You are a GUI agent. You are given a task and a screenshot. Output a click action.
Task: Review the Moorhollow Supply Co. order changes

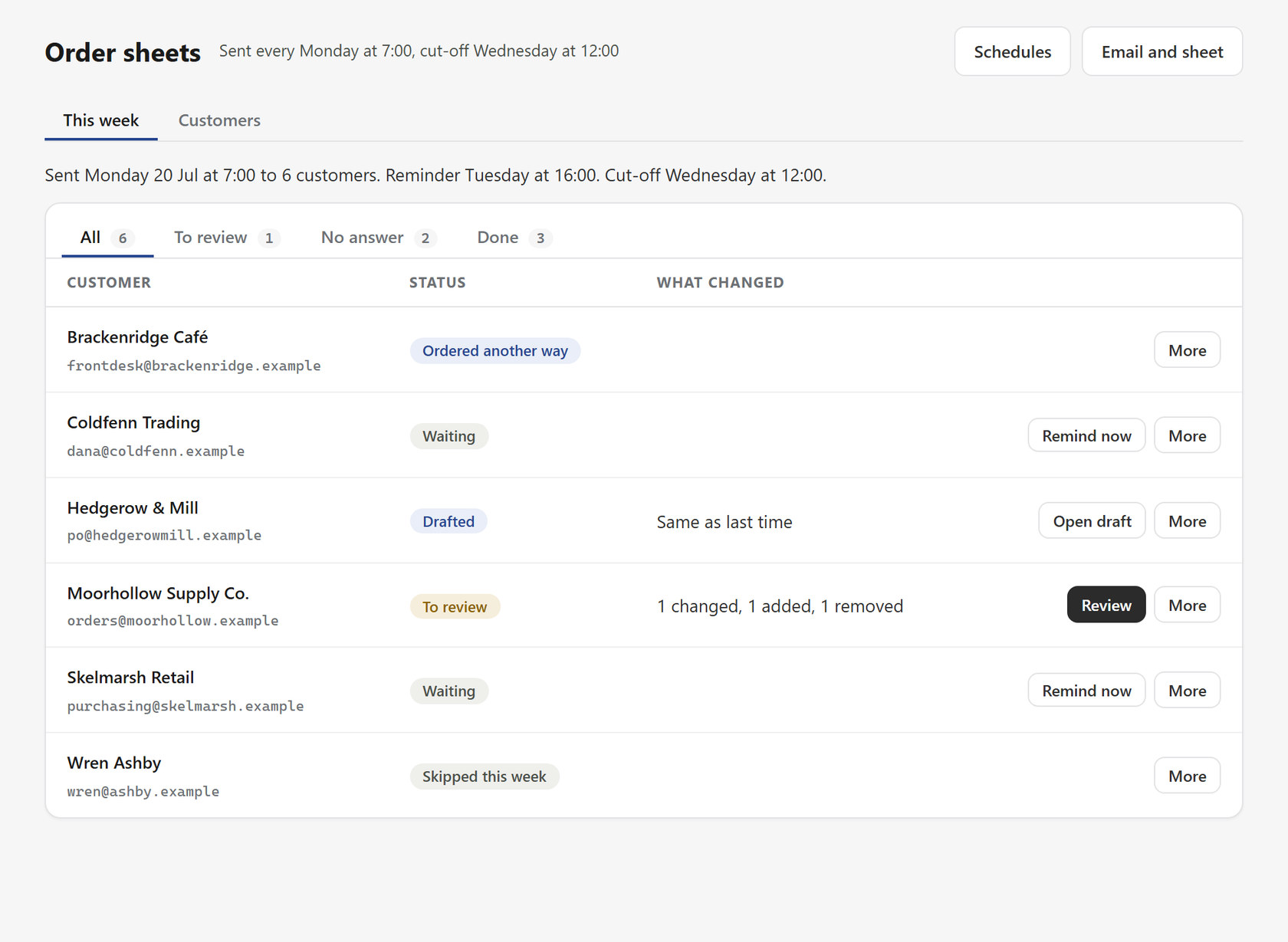(1106, 605)
